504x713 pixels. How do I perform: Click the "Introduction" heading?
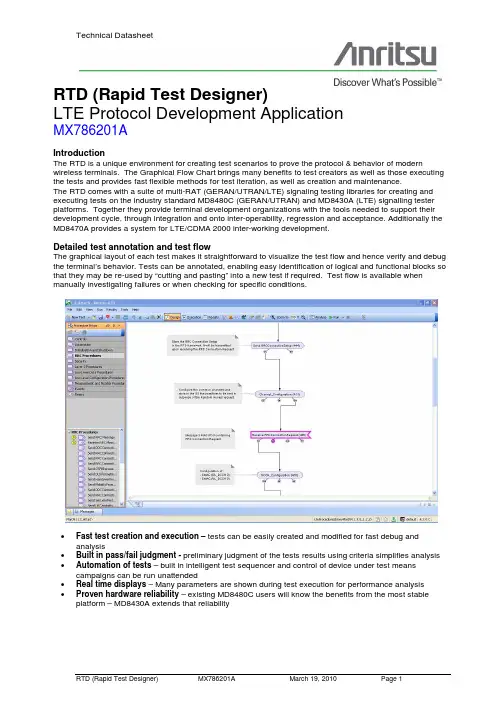click(79, 153)
